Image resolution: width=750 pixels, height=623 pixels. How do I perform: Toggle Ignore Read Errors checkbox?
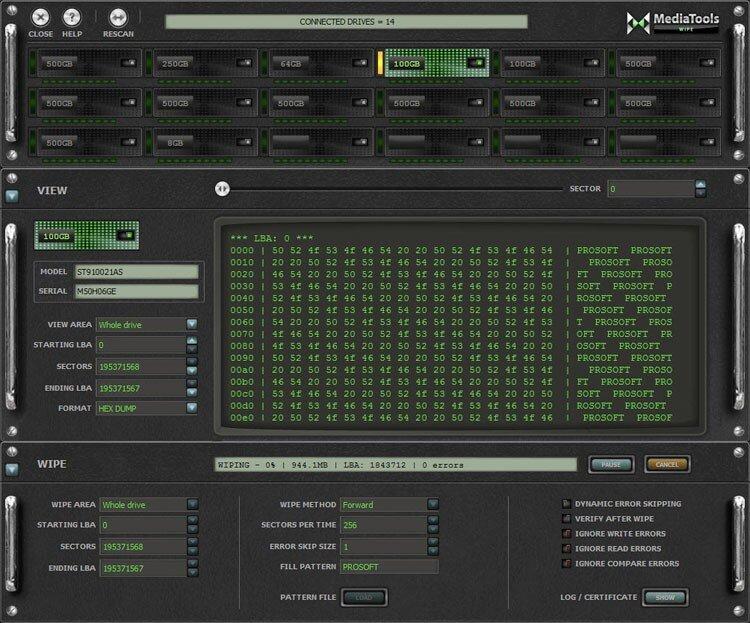(565, 549)
